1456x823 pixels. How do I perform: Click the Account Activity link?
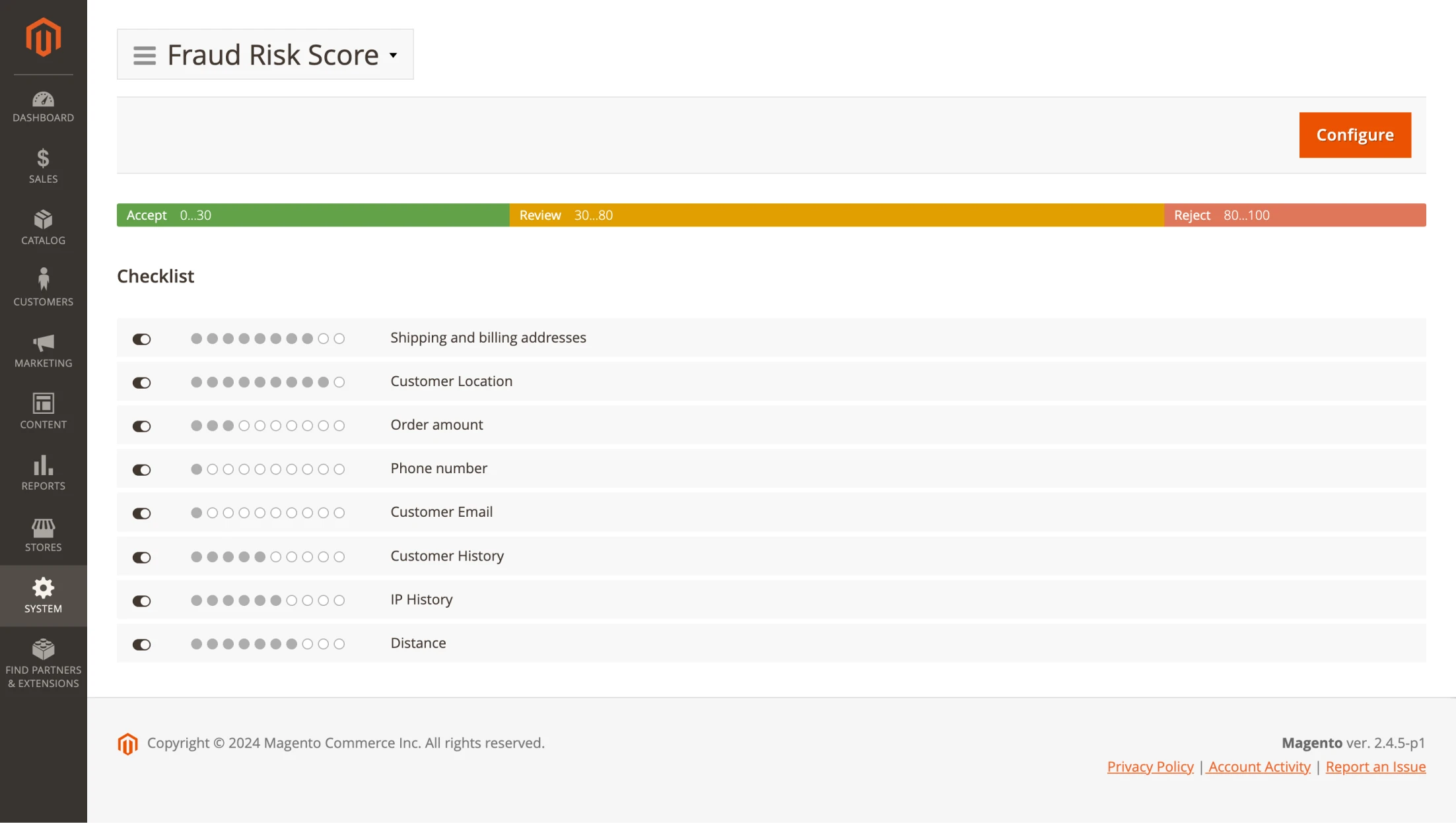point(1258,765)
